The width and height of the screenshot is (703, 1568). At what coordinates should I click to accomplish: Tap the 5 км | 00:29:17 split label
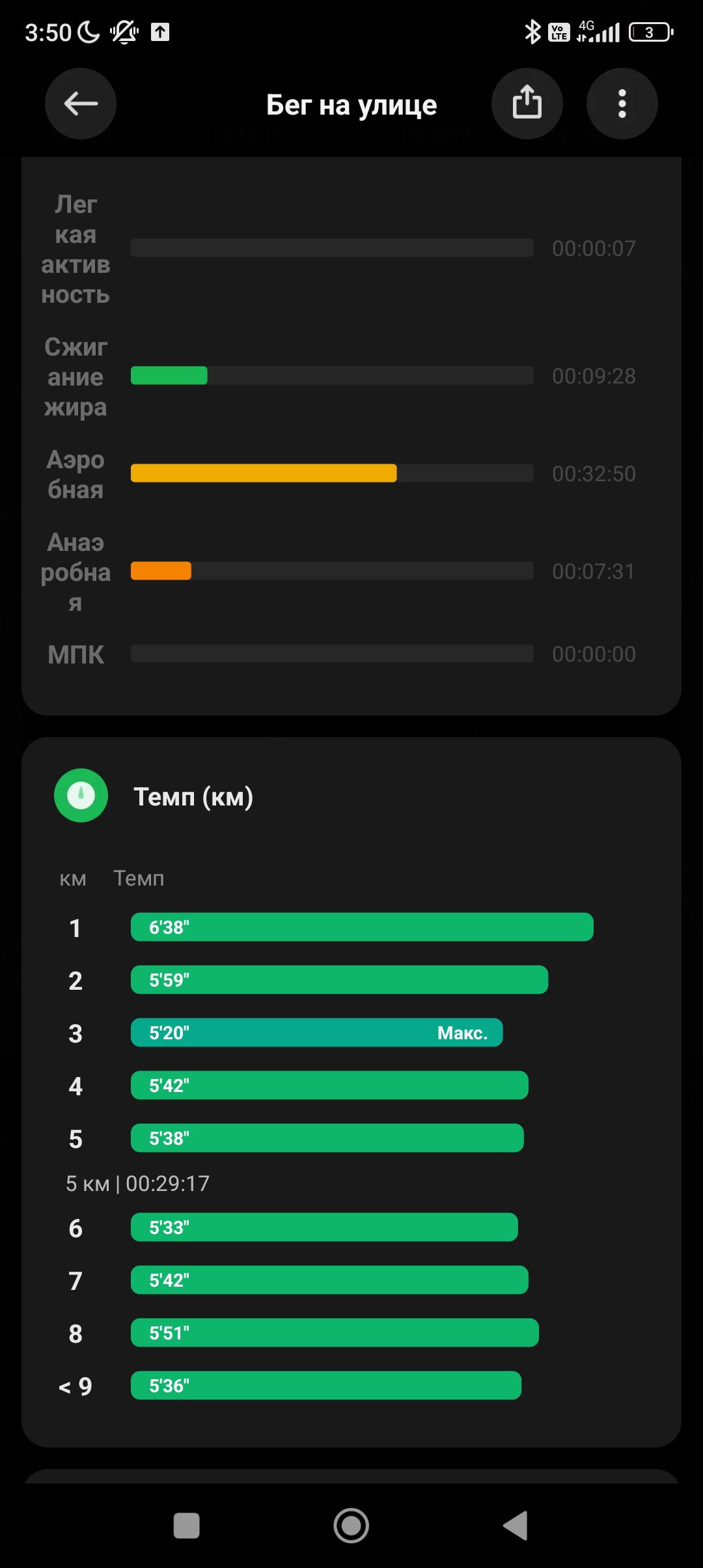[138, 1183]
